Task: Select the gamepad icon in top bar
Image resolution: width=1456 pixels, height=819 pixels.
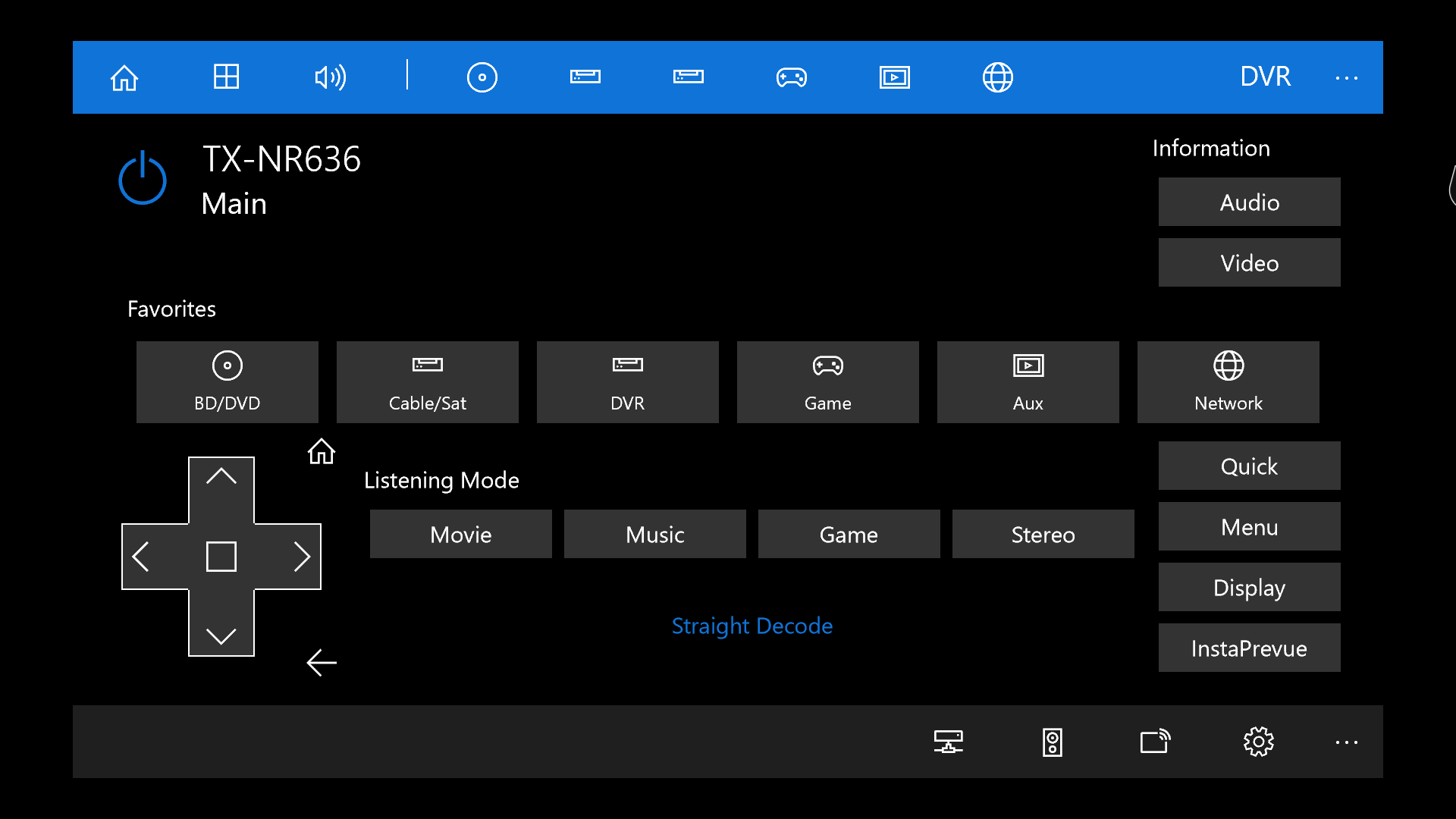Action: click(x=791, y=77)
